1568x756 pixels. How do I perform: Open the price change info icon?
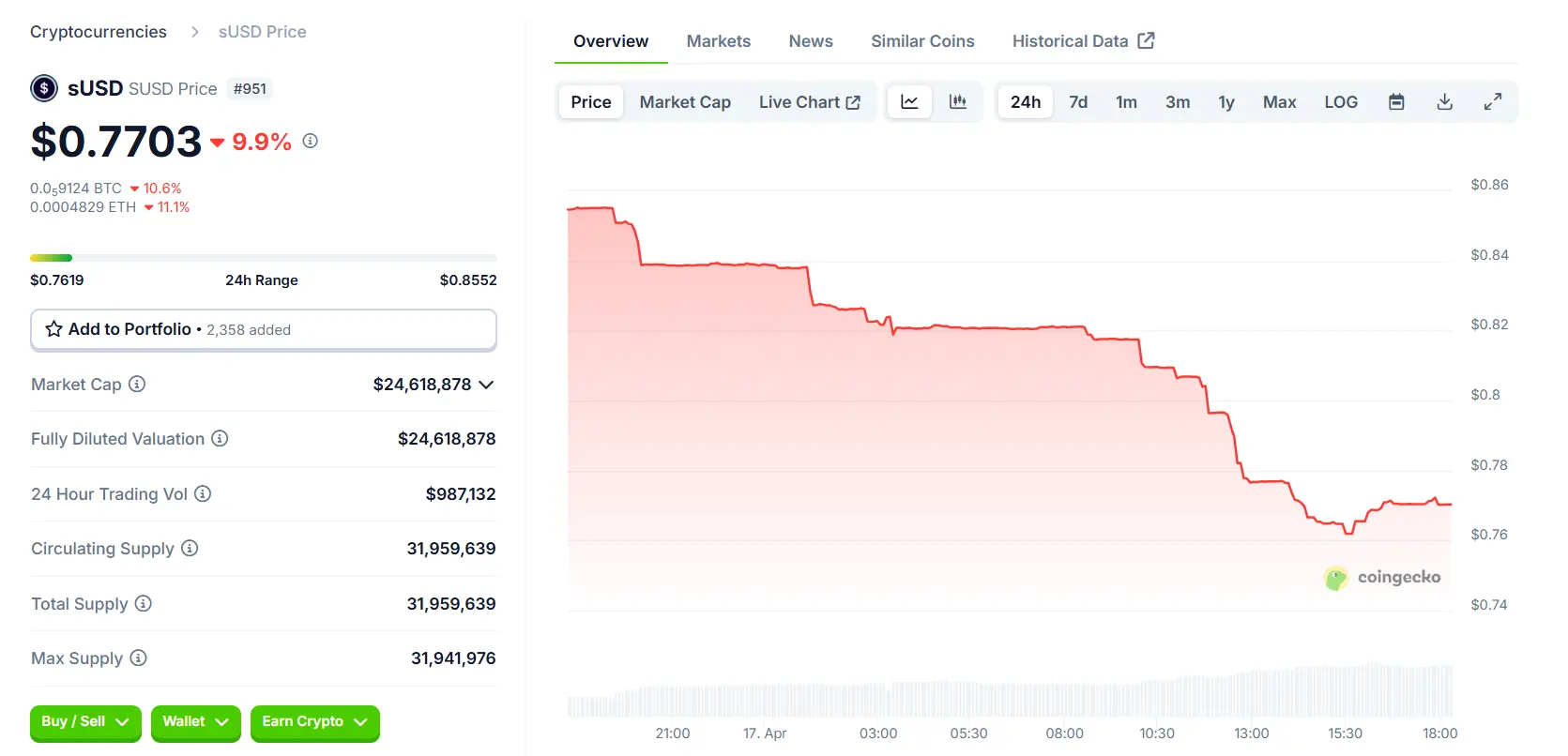[x=311, y=141]
